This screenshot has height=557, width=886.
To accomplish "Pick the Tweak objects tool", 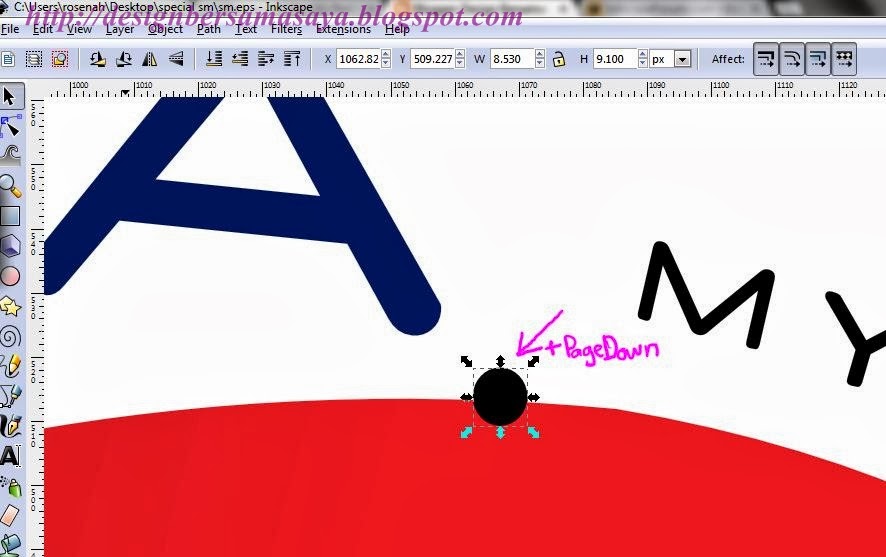I will coord(10,155).
